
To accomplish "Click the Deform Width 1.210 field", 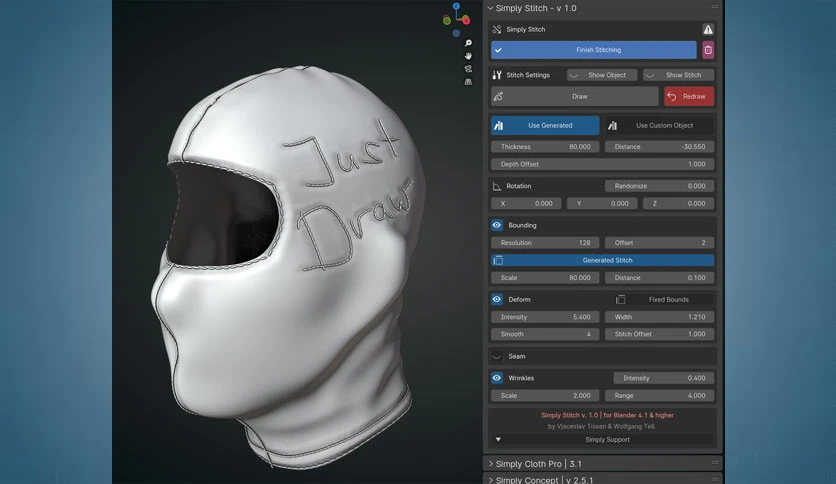I will coord(660,317).
